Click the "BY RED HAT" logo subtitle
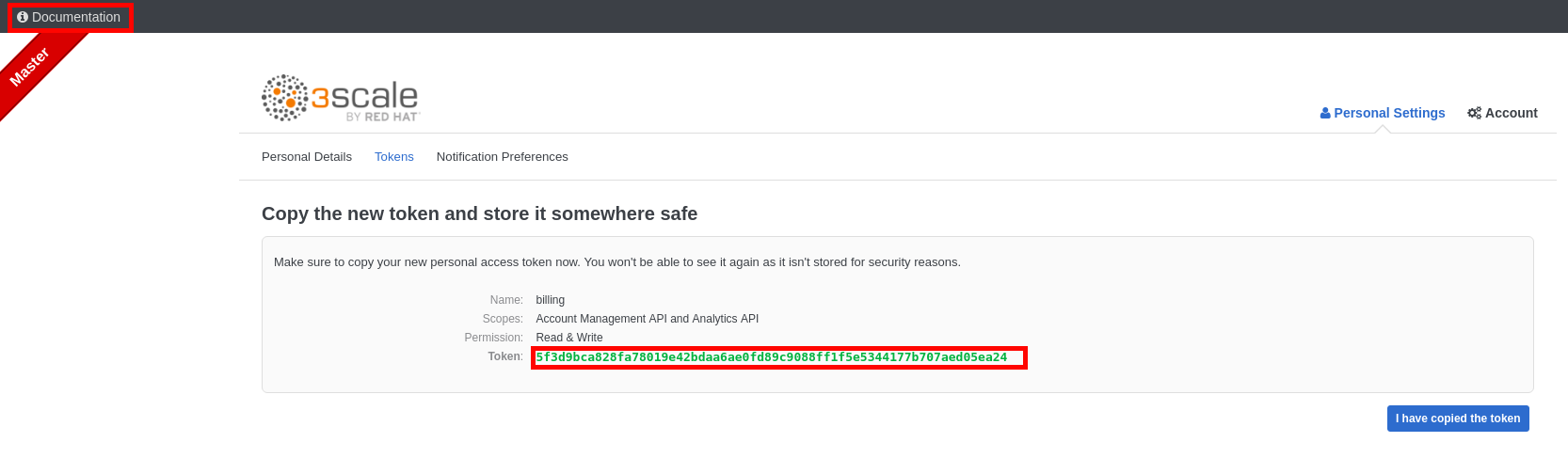 point(381,117)
